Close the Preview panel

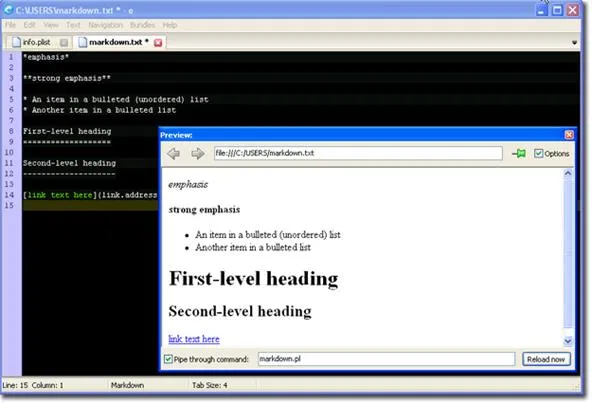569,135
